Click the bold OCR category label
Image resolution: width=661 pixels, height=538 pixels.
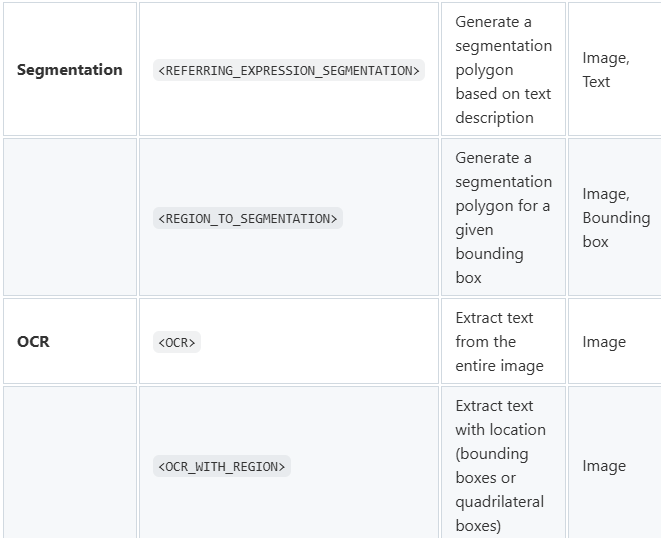[x=33, y=342]
